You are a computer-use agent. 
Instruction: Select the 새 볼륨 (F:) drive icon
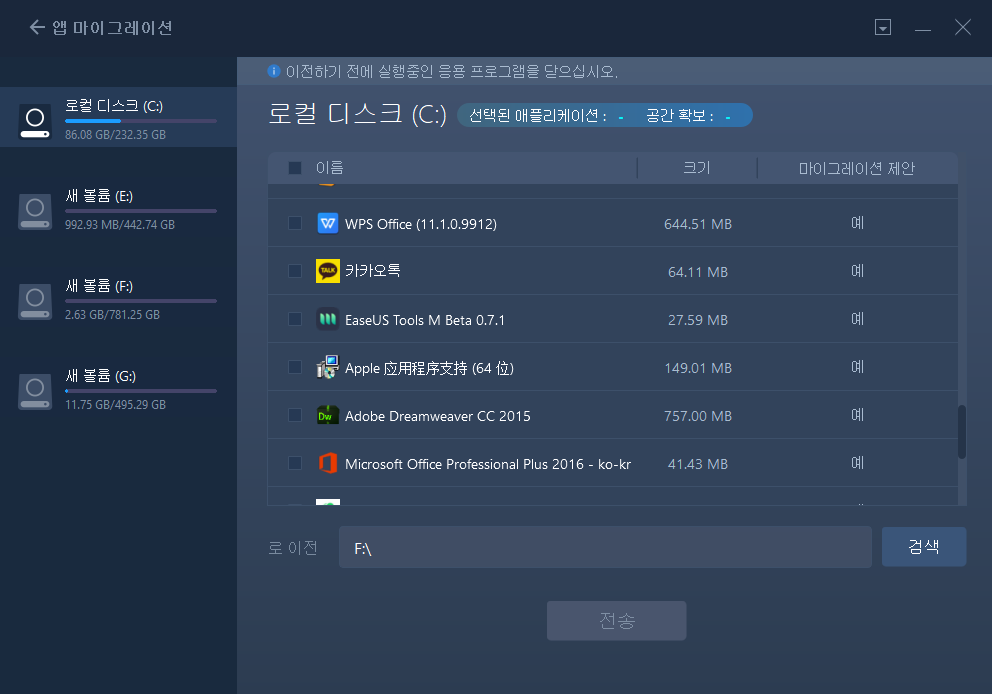(x=35, y=301)
